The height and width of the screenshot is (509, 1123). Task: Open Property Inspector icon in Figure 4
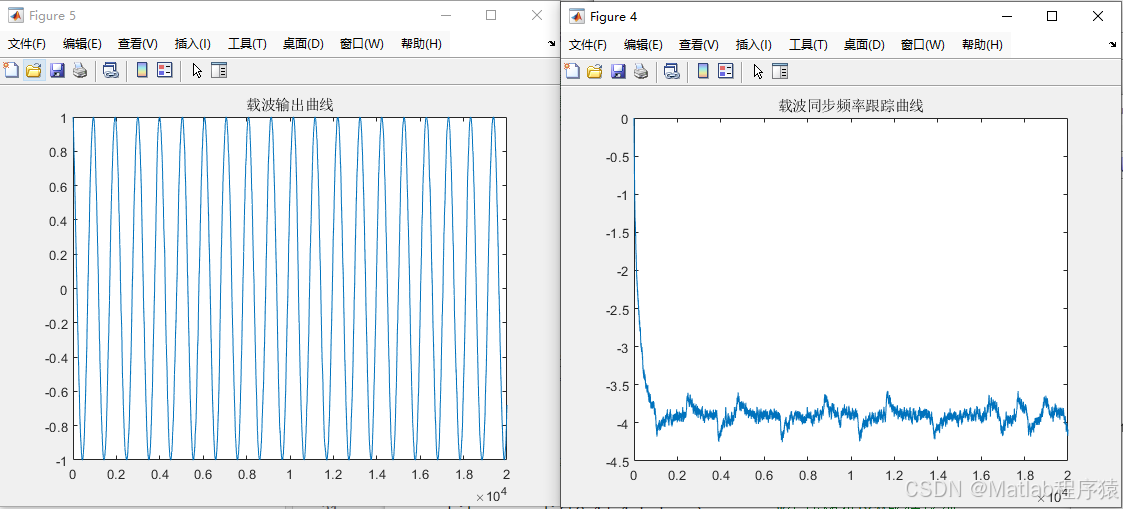[779, 71]
